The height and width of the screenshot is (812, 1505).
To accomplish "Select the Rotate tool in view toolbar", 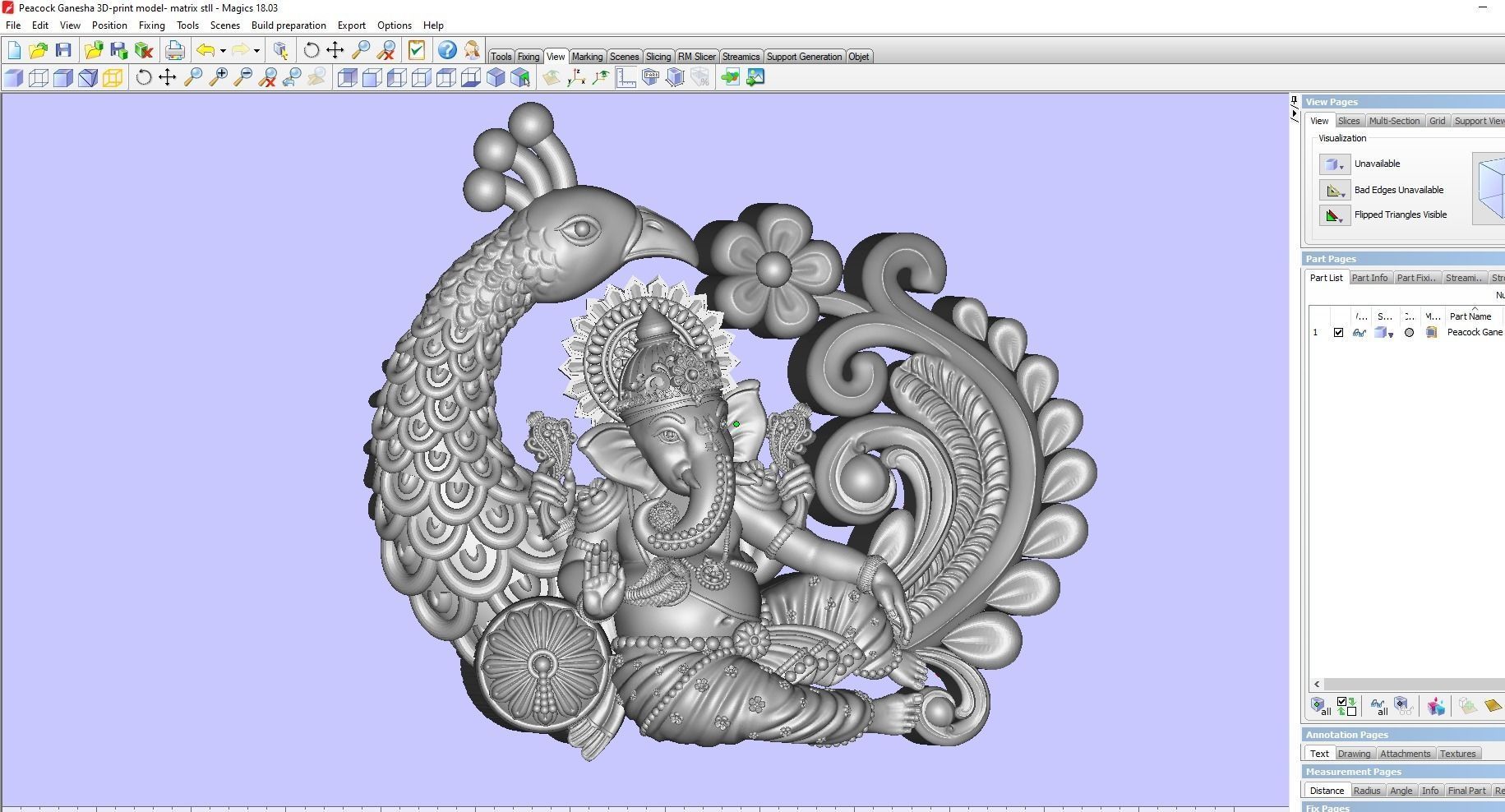I will point(143,77).
